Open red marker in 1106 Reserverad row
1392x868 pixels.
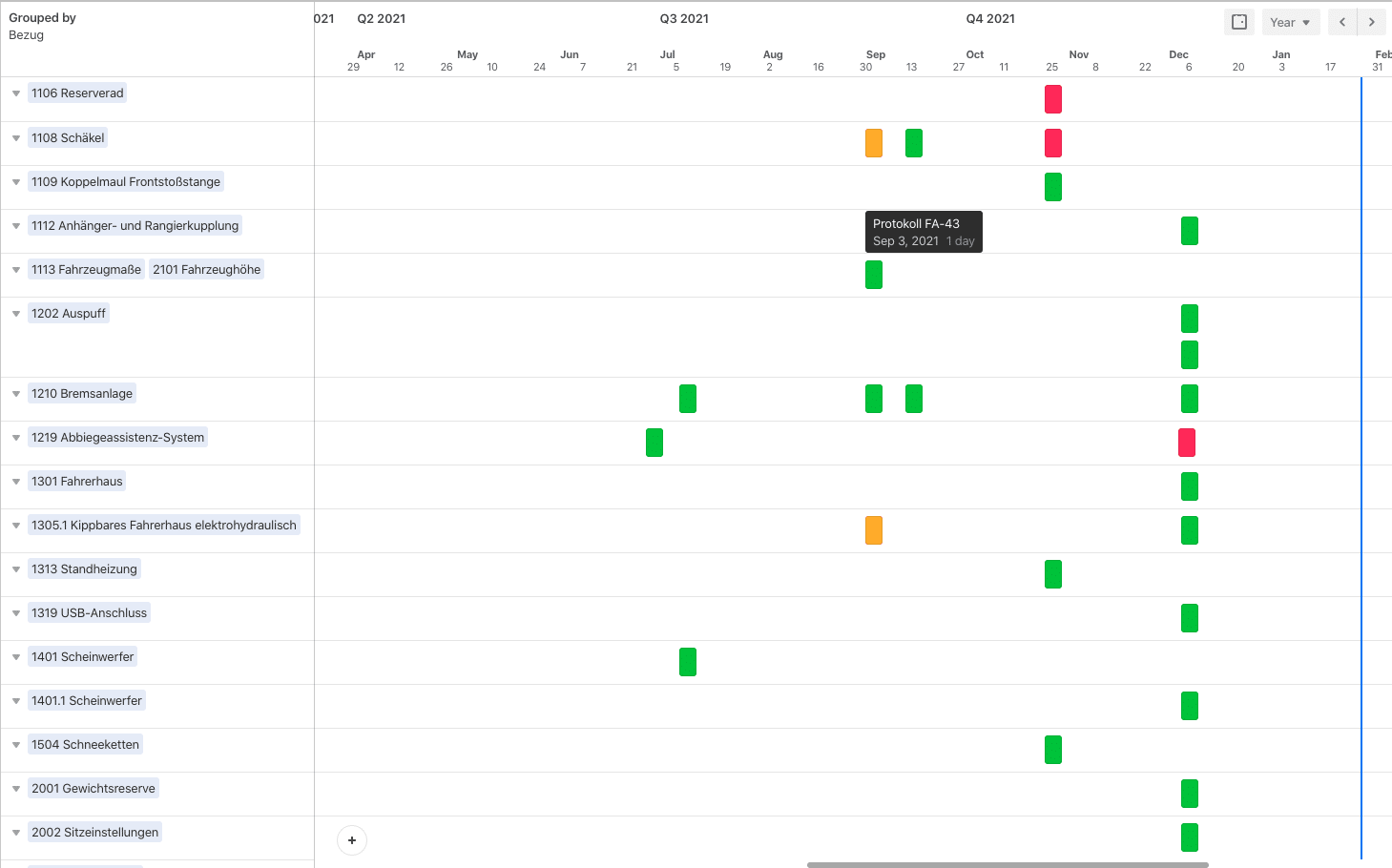coord(1053,99)
